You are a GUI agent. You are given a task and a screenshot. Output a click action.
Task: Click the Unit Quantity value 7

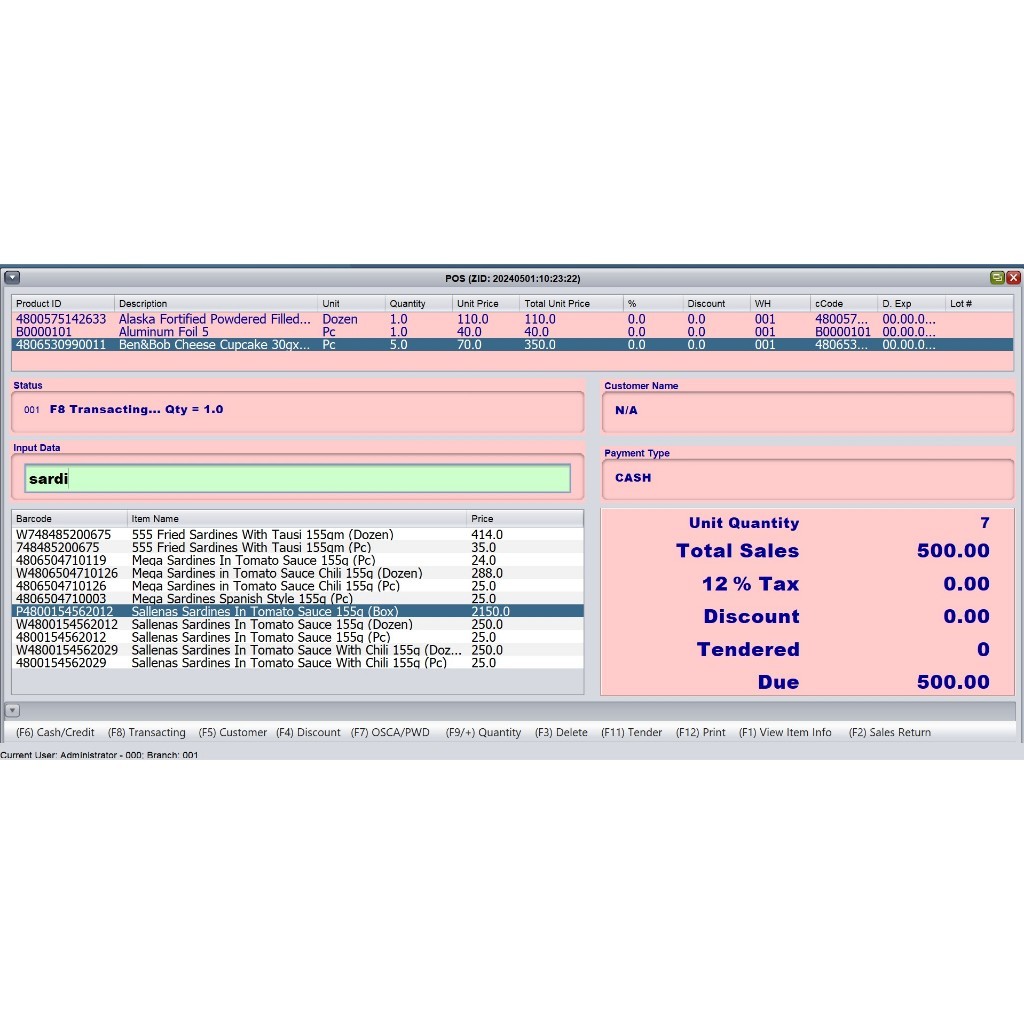pyautogui.click(x=985, y=522)
